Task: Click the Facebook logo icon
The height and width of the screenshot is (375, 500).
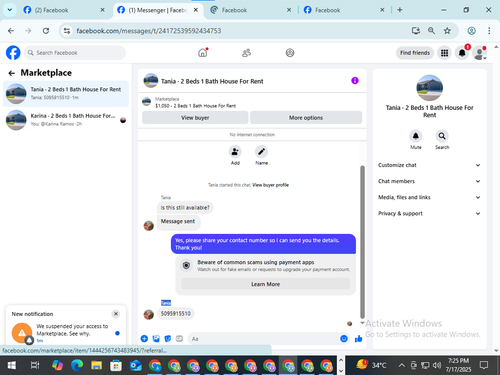Action: tap(13, 53)
